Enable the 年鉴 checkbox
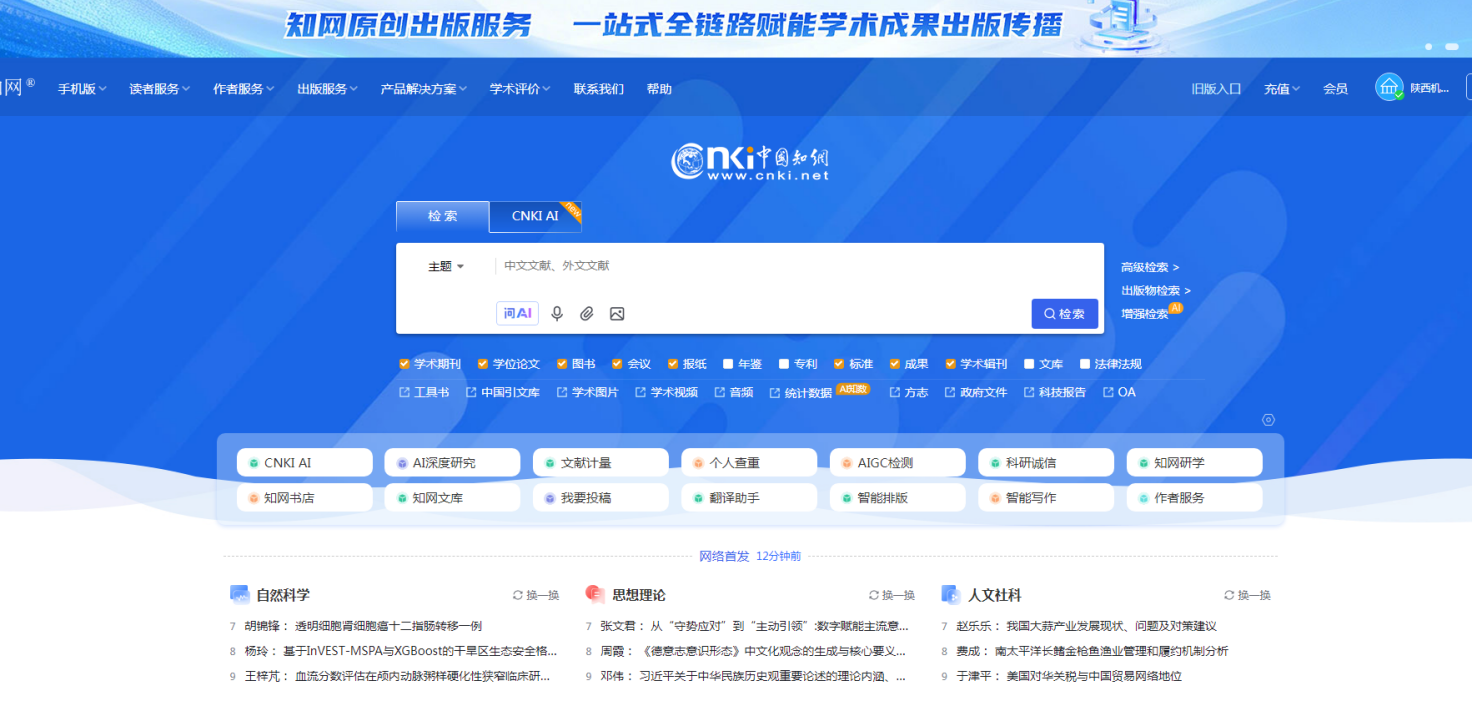 coord(728,364)
